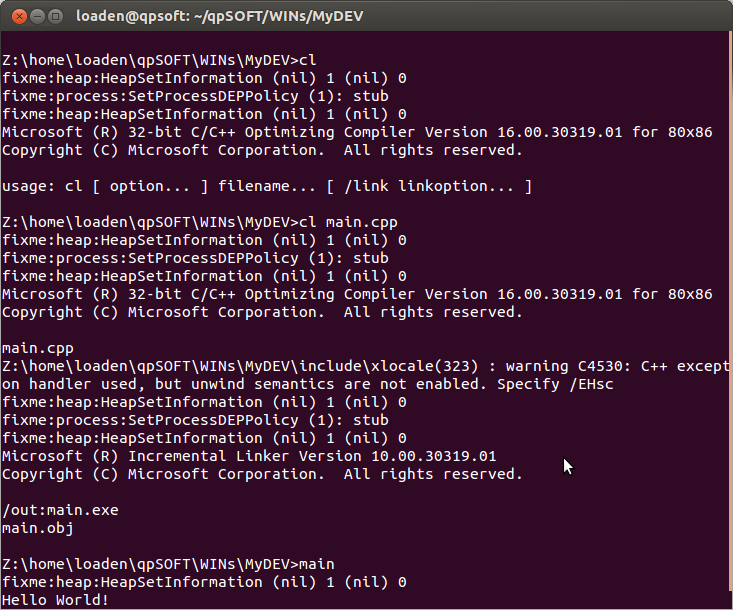Click the terminal's right-edge scrollbar
This screenshot has height=610, width=733.
pyautogui.click(x=730, y=320)
